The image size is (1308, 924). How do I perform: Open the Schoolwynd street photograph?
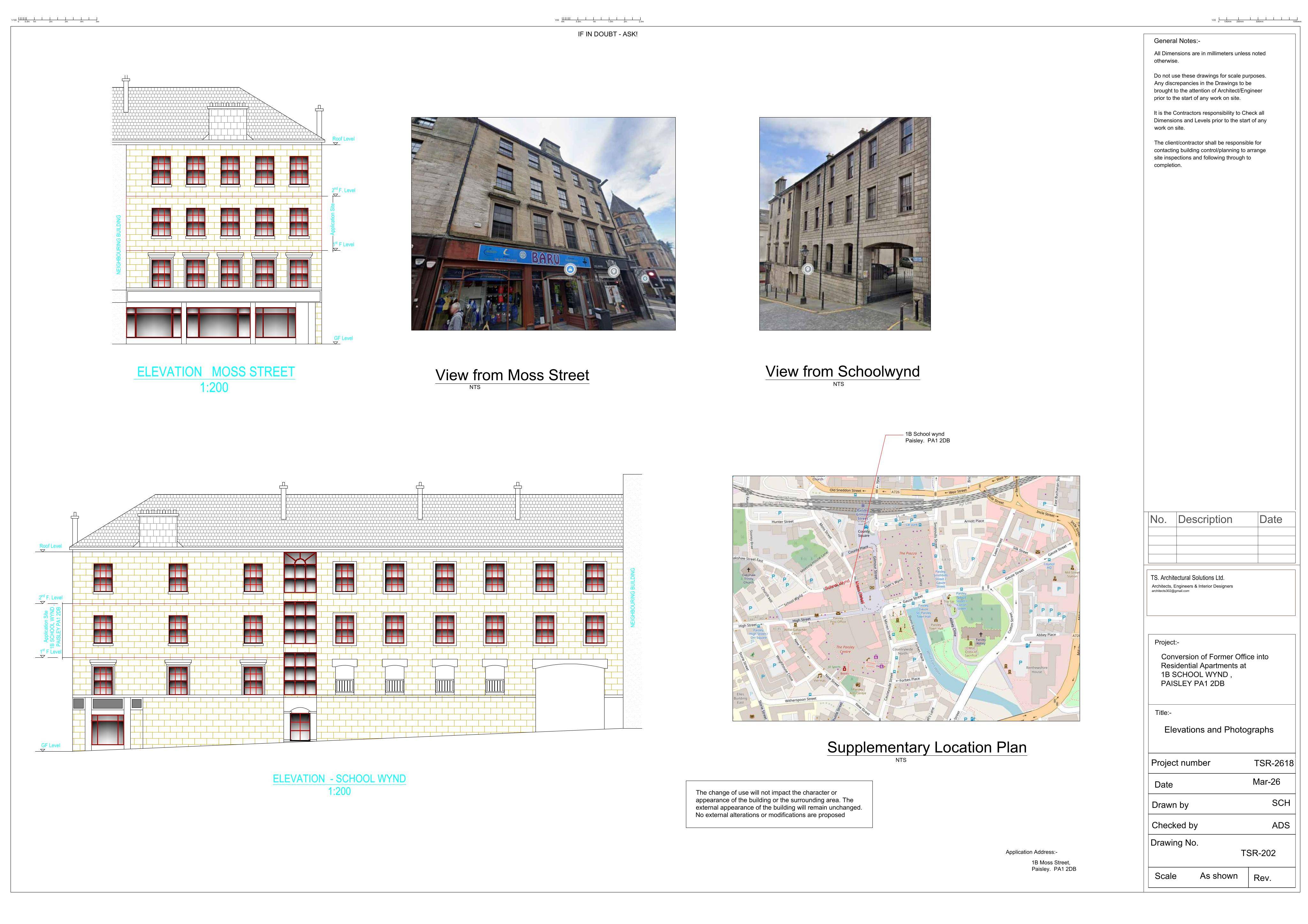(x=845, y=224)
